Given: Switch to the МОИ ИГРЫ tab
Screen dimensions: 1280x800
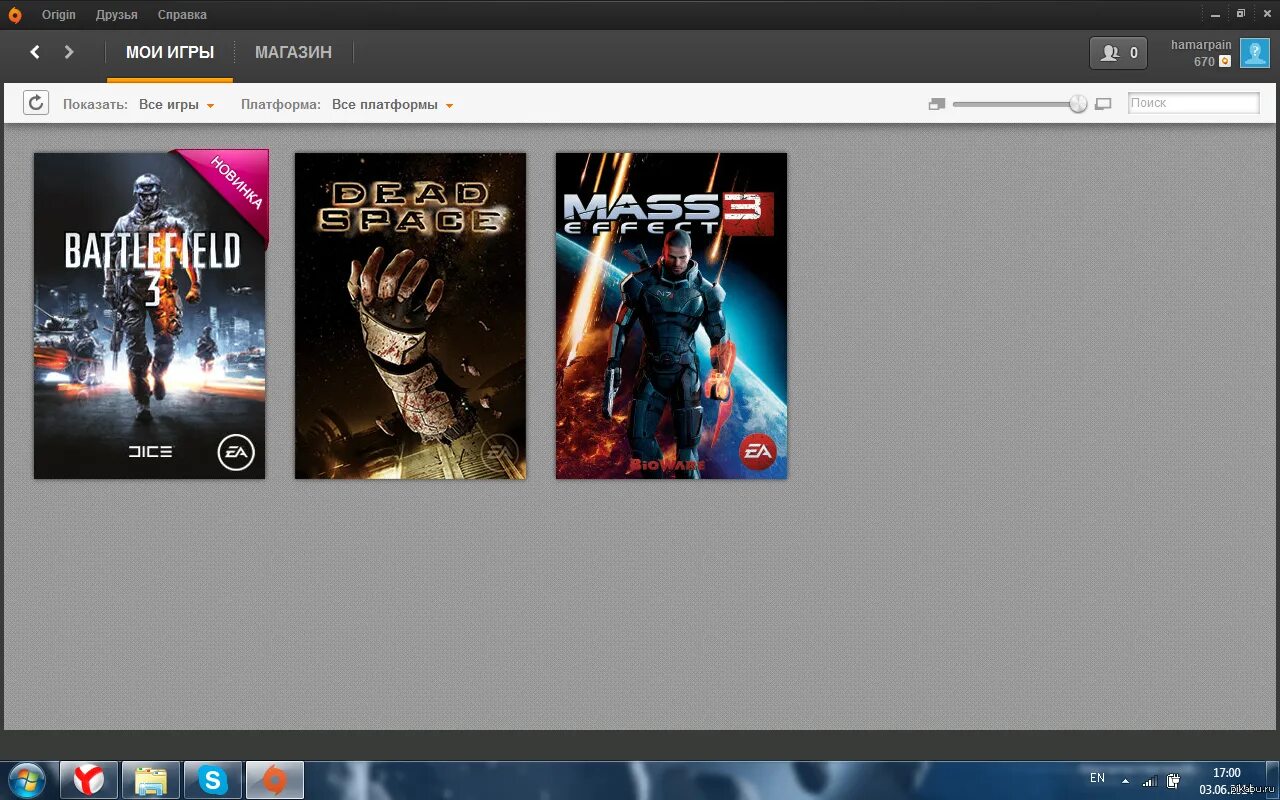Looking at the screenshot, I should [x=170, y=53].
